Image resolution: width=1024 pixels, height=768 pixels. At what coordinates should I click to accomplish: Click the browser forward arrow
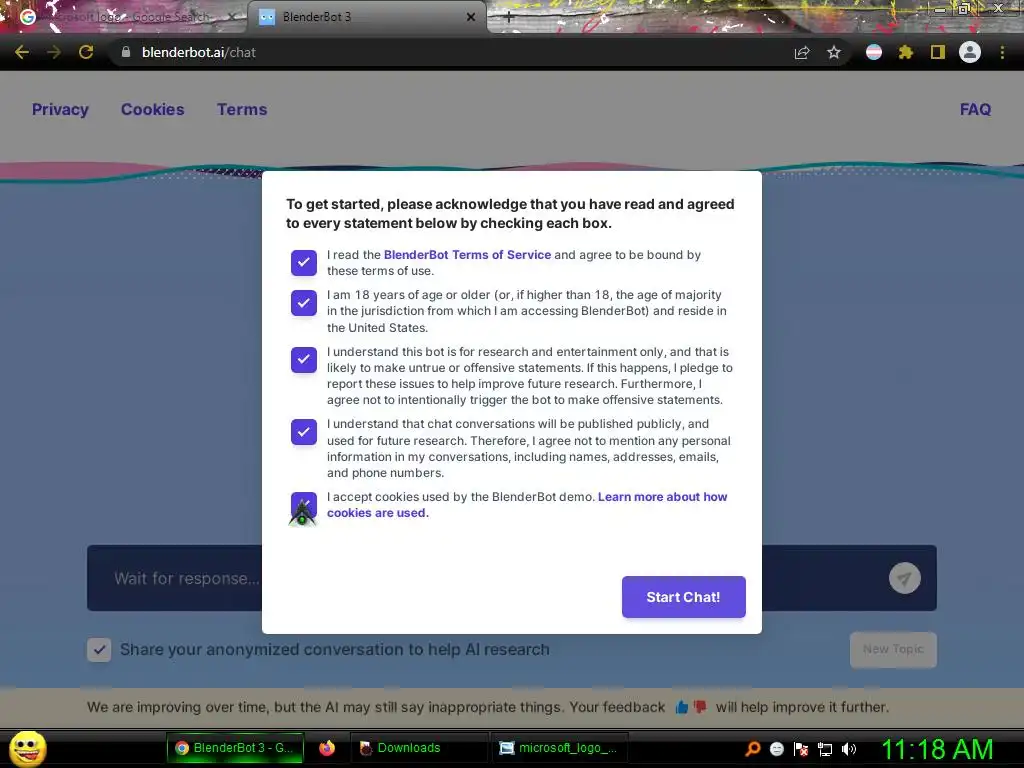[x=54, y=52]
